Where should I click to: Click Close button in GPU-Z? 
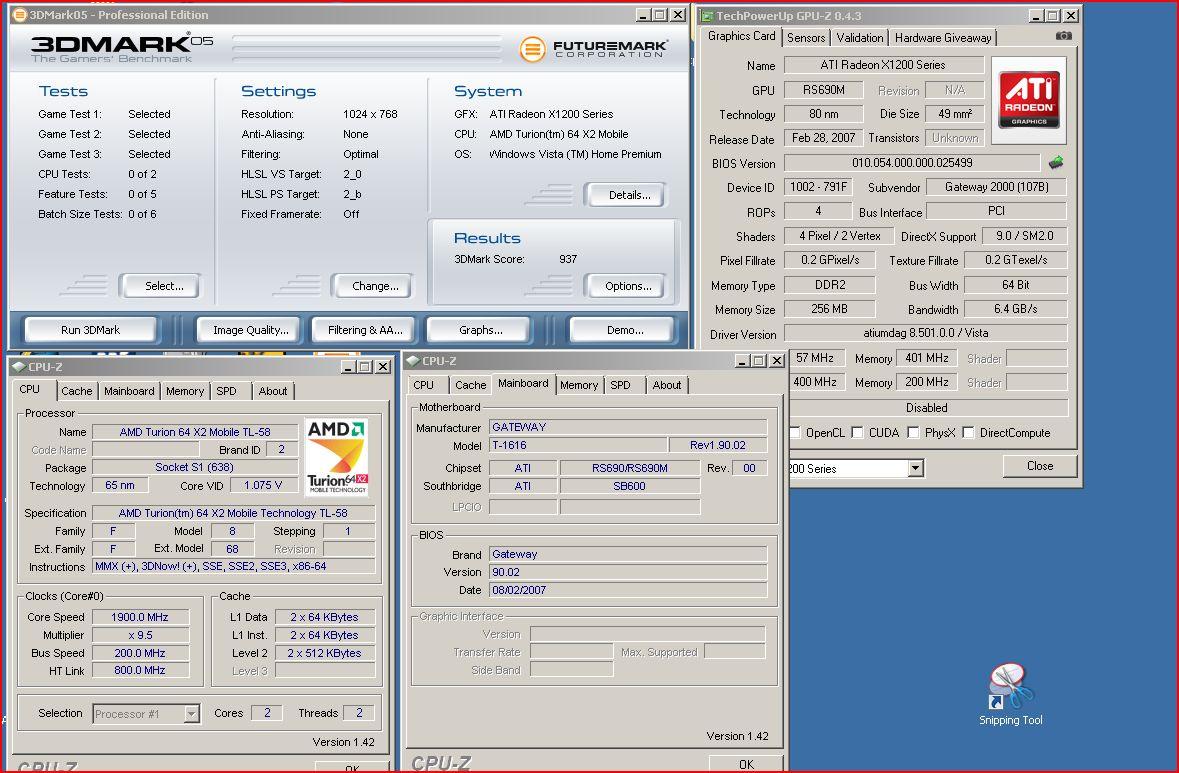tap(1040, 466)
